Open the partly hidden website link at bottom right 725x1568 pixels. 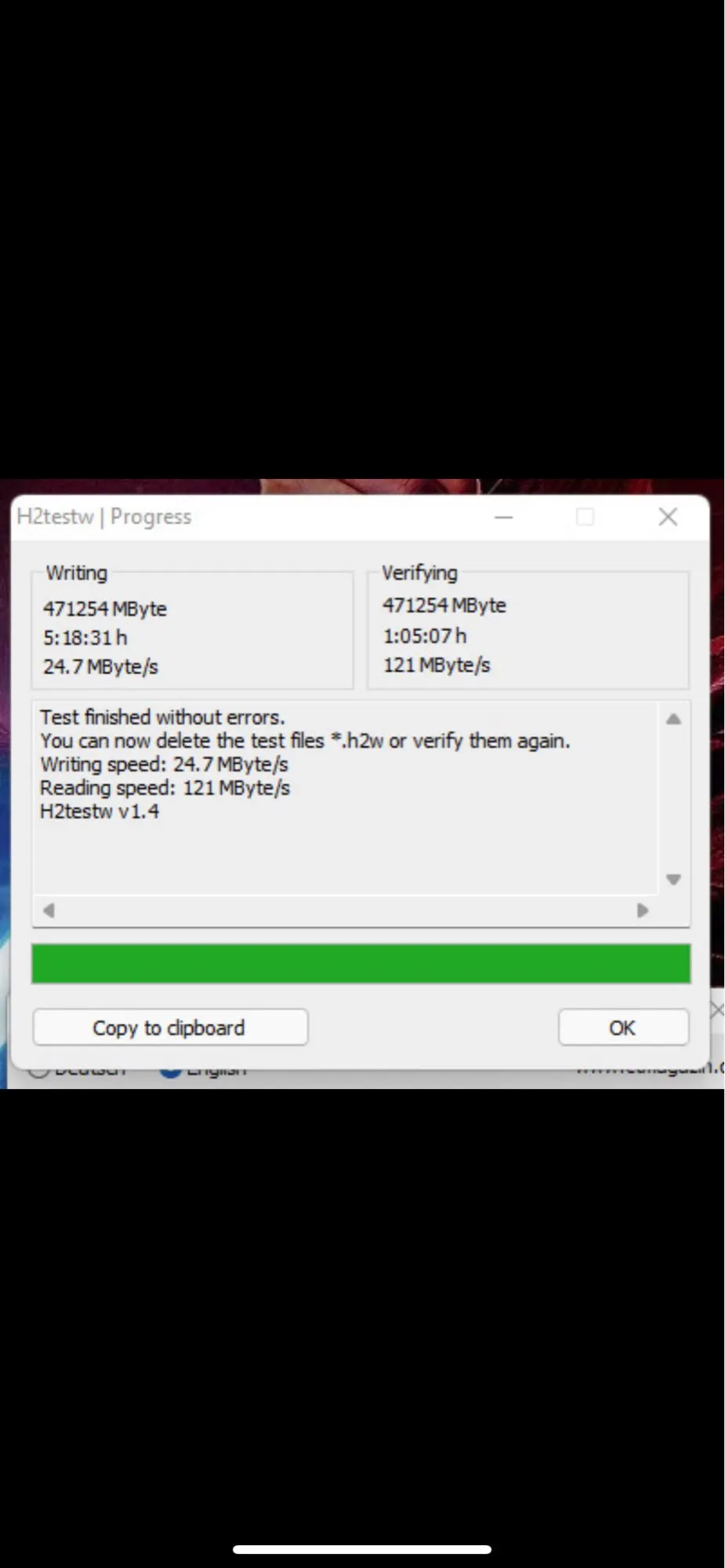[x=650, y=1070]
